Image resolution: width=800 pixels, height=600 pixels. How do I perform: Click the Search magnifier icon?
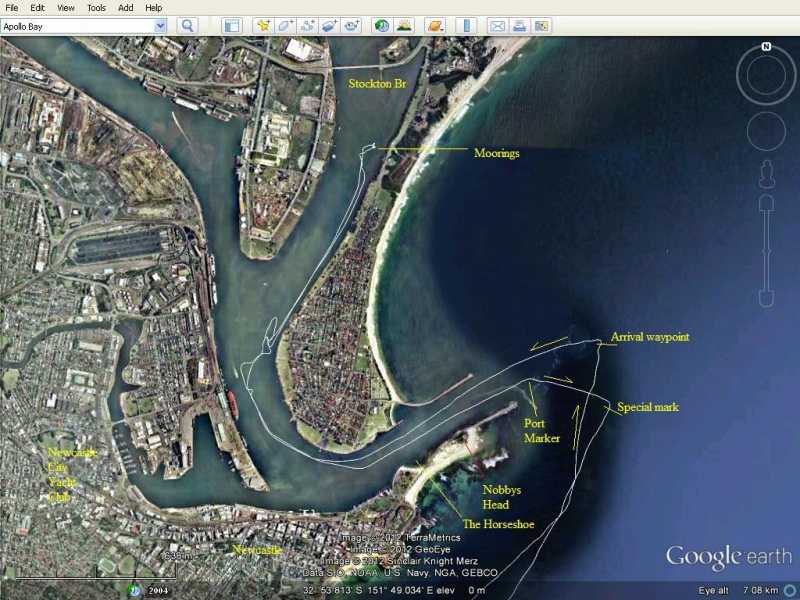click(185, 25)
